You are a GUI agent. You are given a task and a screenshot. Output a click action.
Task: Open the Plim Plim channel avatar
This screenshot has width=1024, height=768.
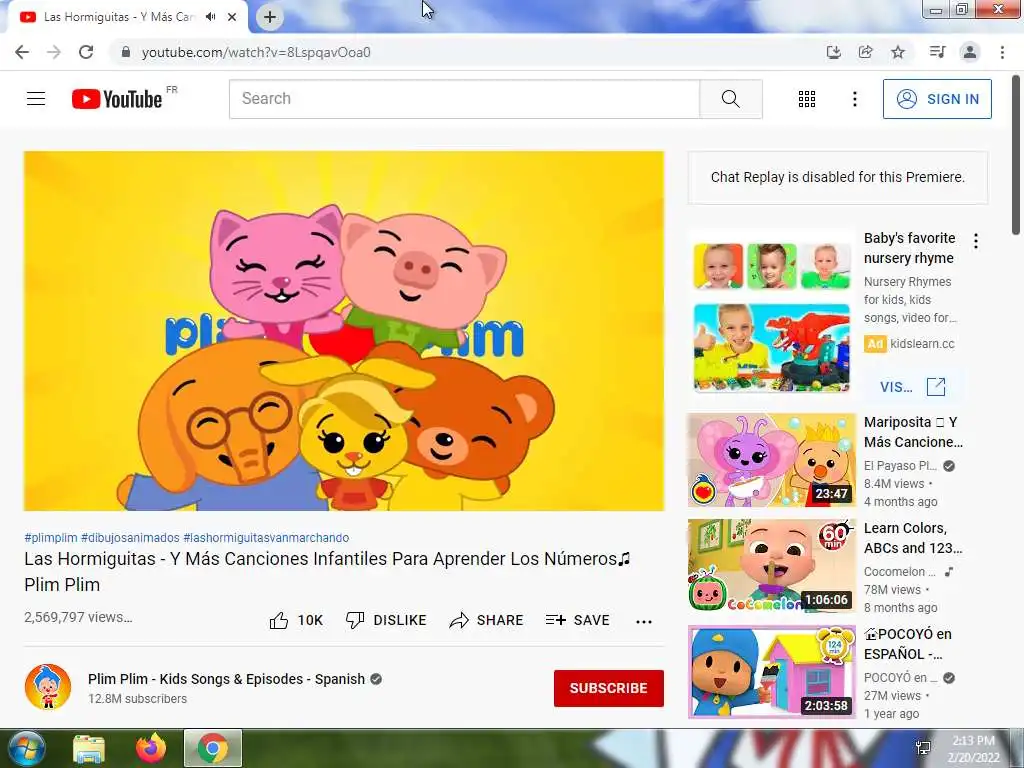click(x=48, y=687)
